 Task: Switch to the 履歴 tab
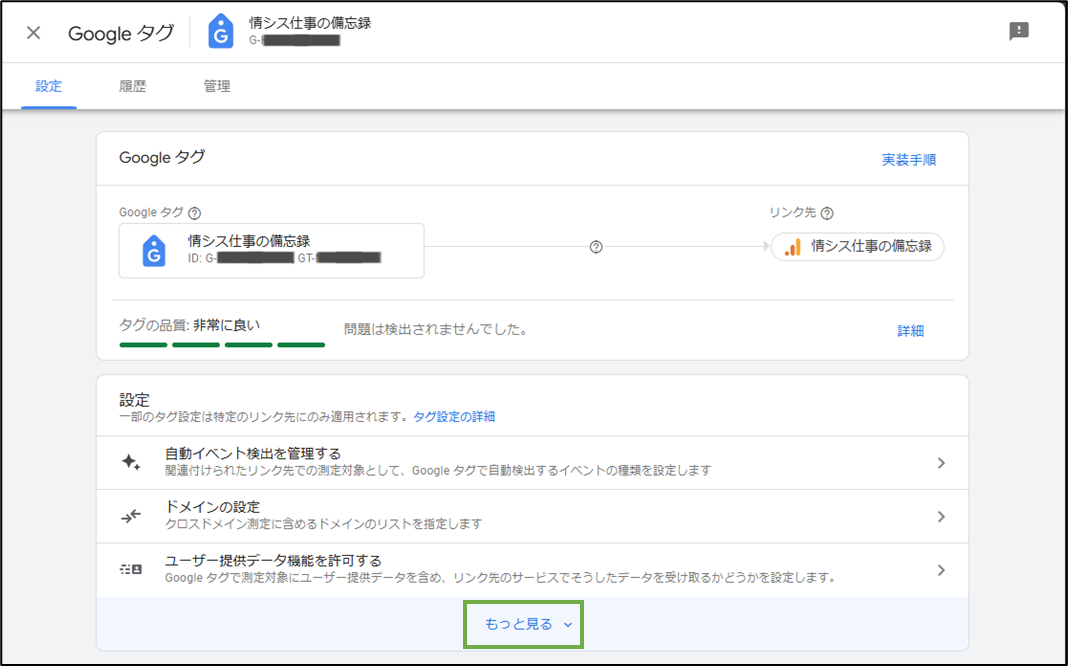pos(132,86)
